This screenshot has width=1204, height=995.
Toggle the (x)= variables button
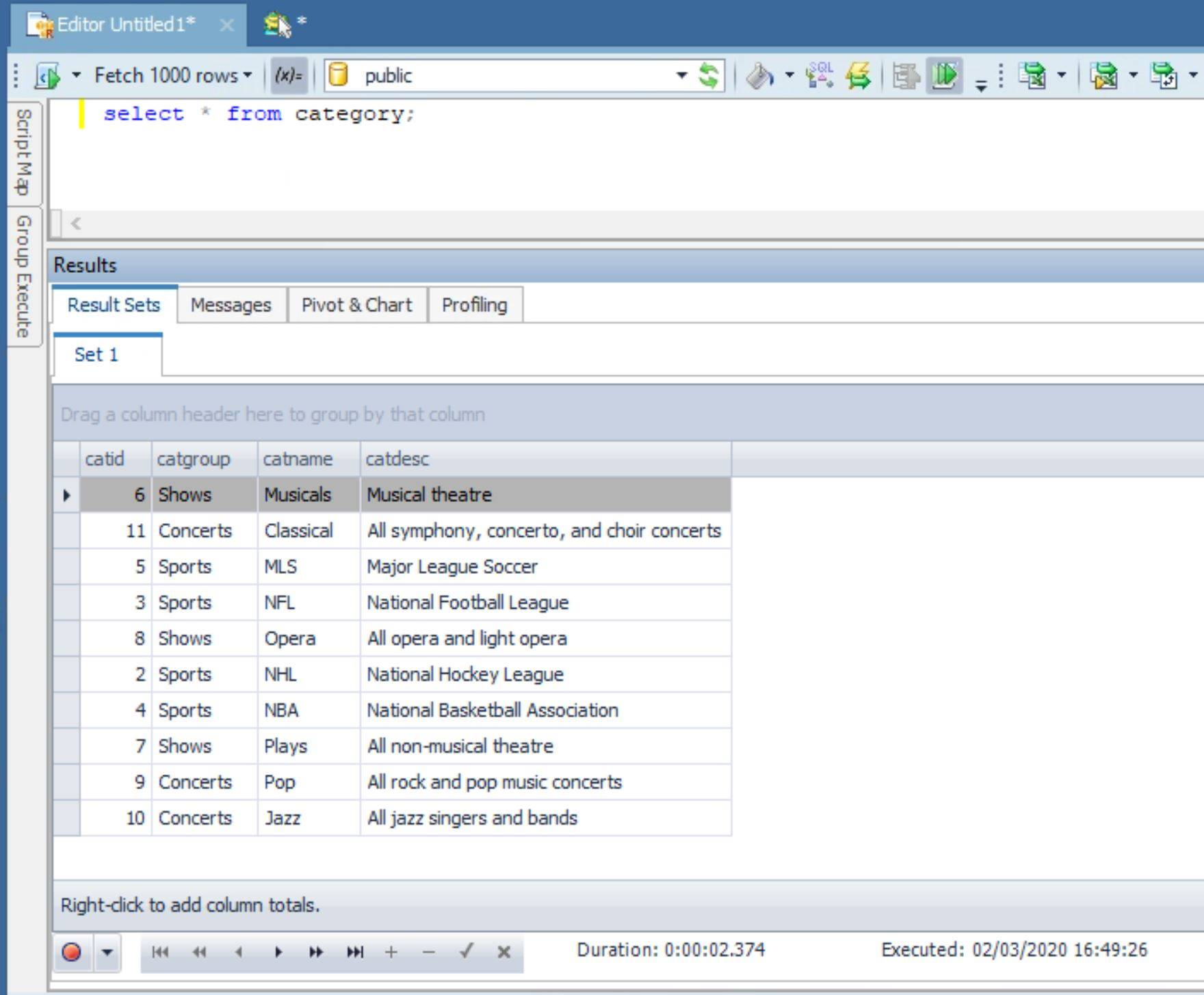point(288,76)
